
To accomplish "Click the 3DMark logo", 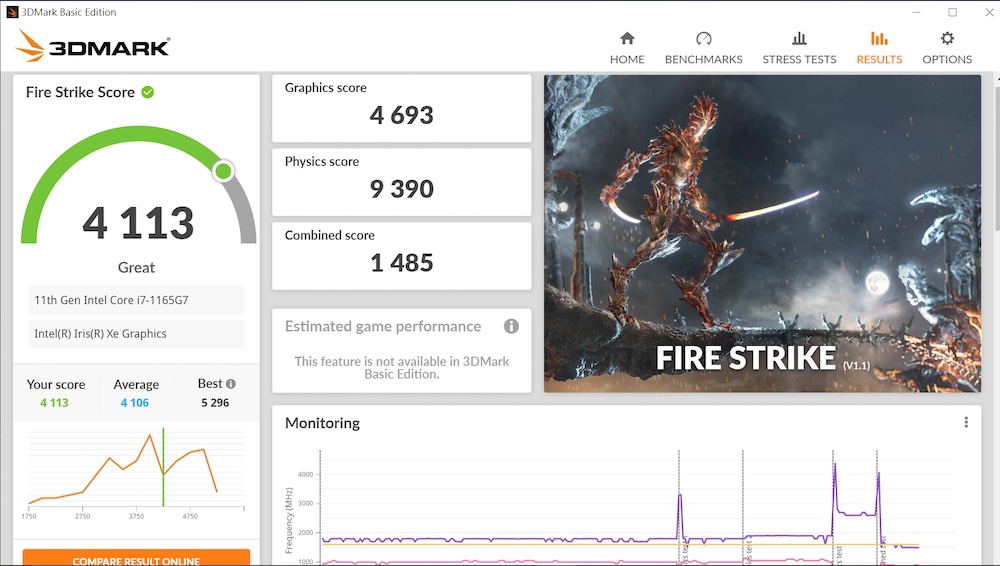I will (93, 46).
